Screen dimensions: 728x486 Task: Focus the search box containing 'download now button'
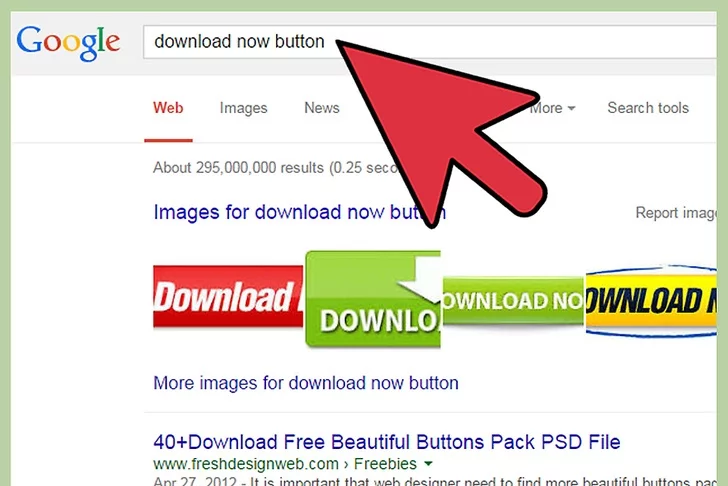[x=240, y=43]
